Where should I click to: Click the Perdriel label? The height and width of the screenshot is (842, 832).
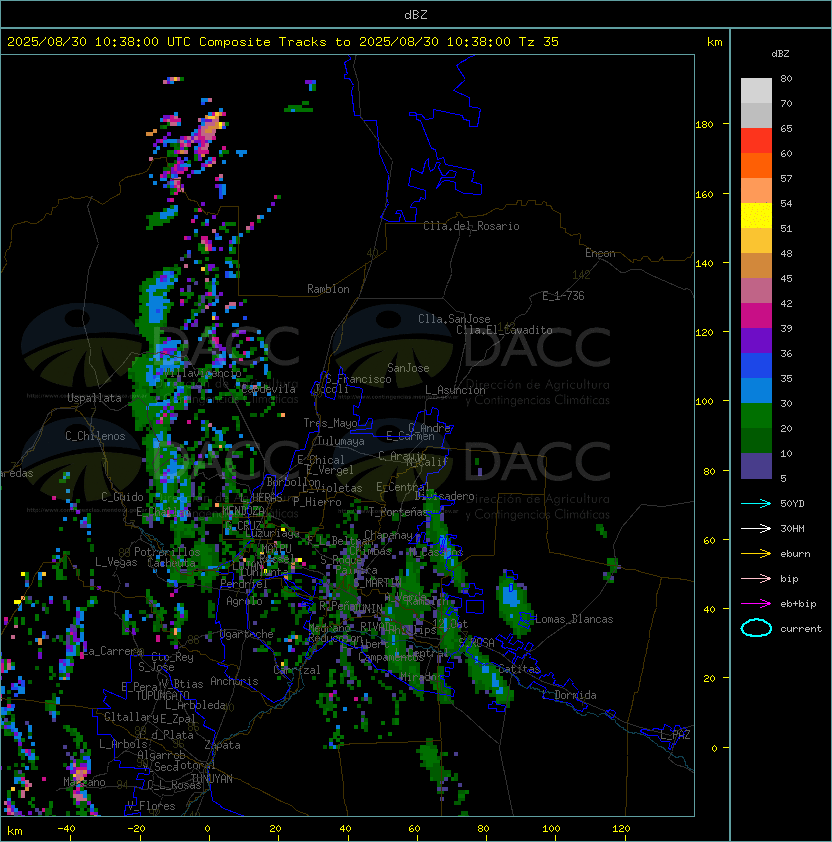click(244, 583)
